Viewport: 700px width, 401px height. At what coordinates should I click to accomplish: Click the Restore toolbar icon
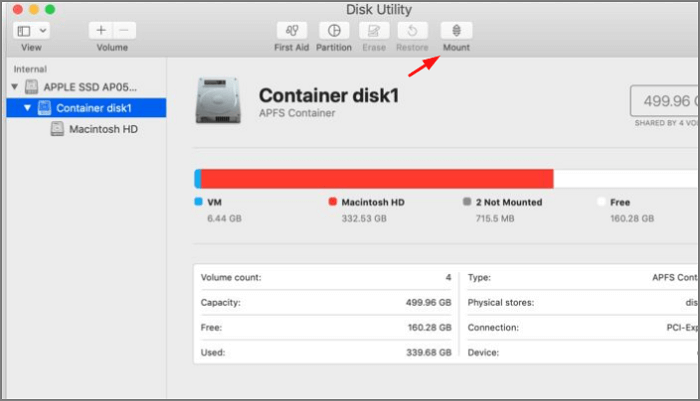pos(413,31)
